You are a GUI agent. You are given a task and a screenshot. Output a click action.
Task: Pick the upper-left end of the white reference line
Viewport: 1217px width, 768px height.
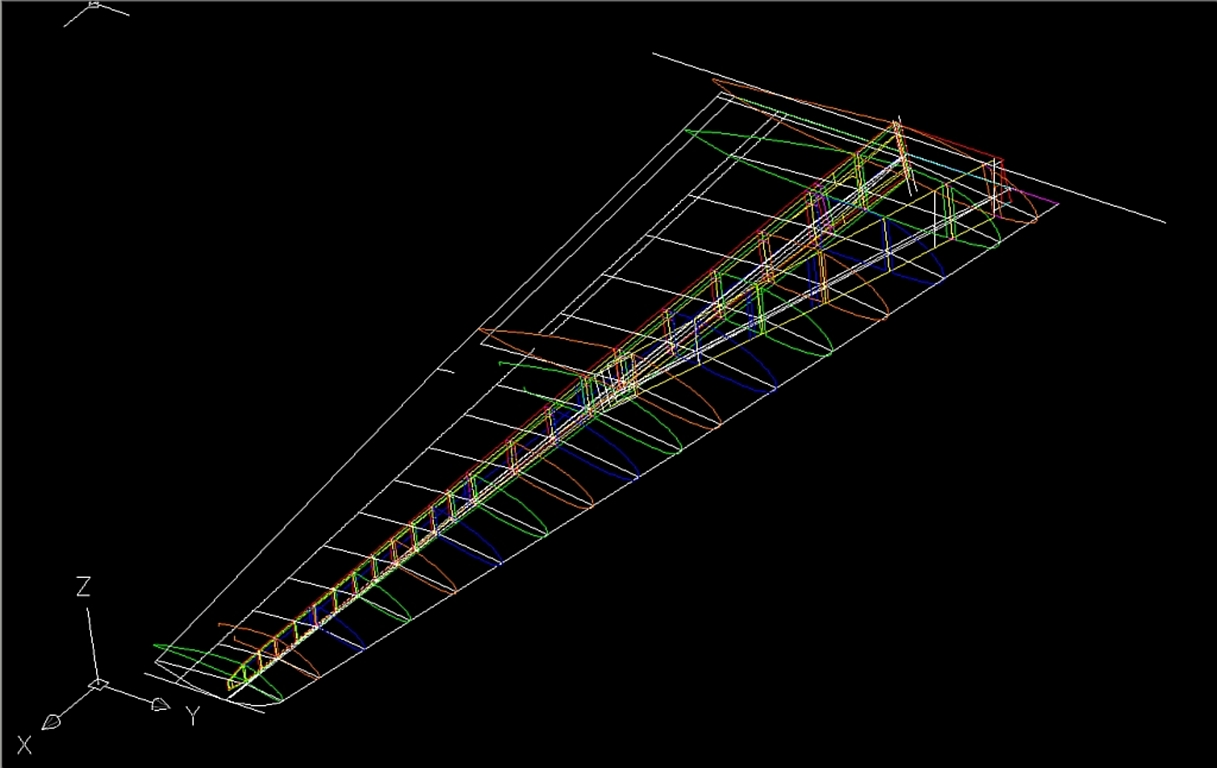pos(656,54)
